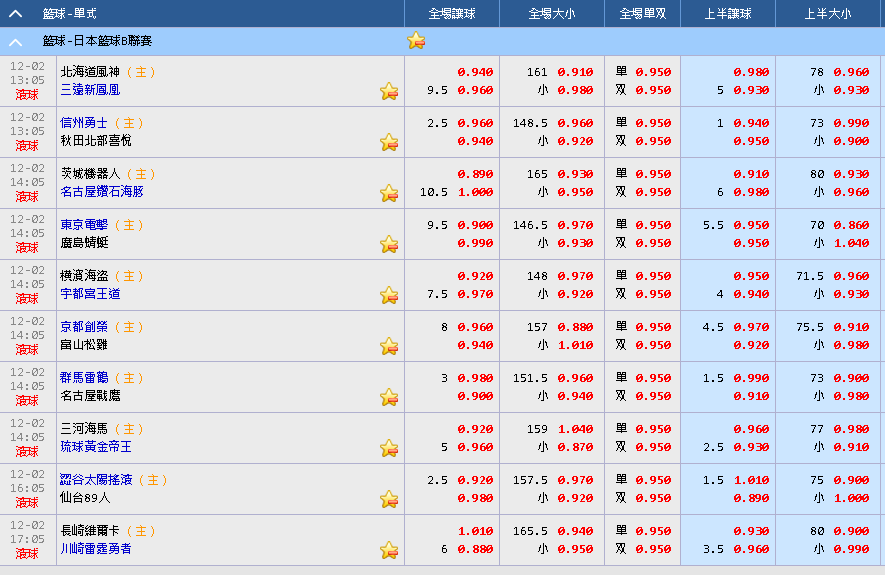Viewport: 885px width, 575px height.
Task: Bet over 165.5 at 0.940 for 長崎維爾卡
Action: pyautogui.click(x=575, y=531)
